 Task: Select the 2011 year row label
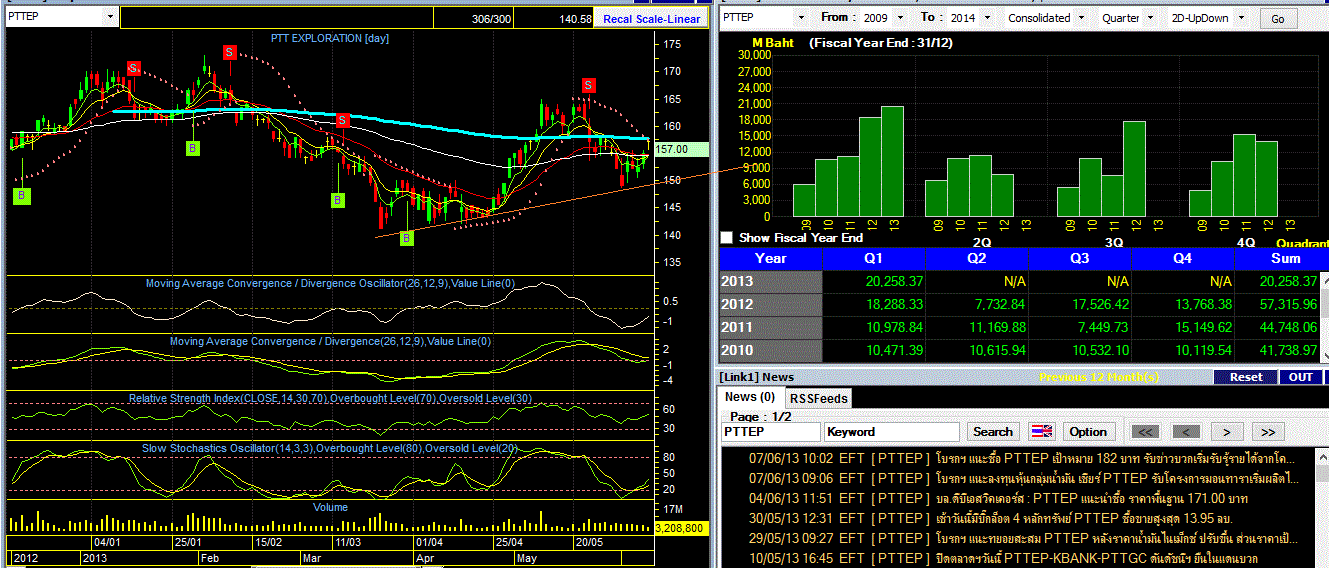point(770,327)
